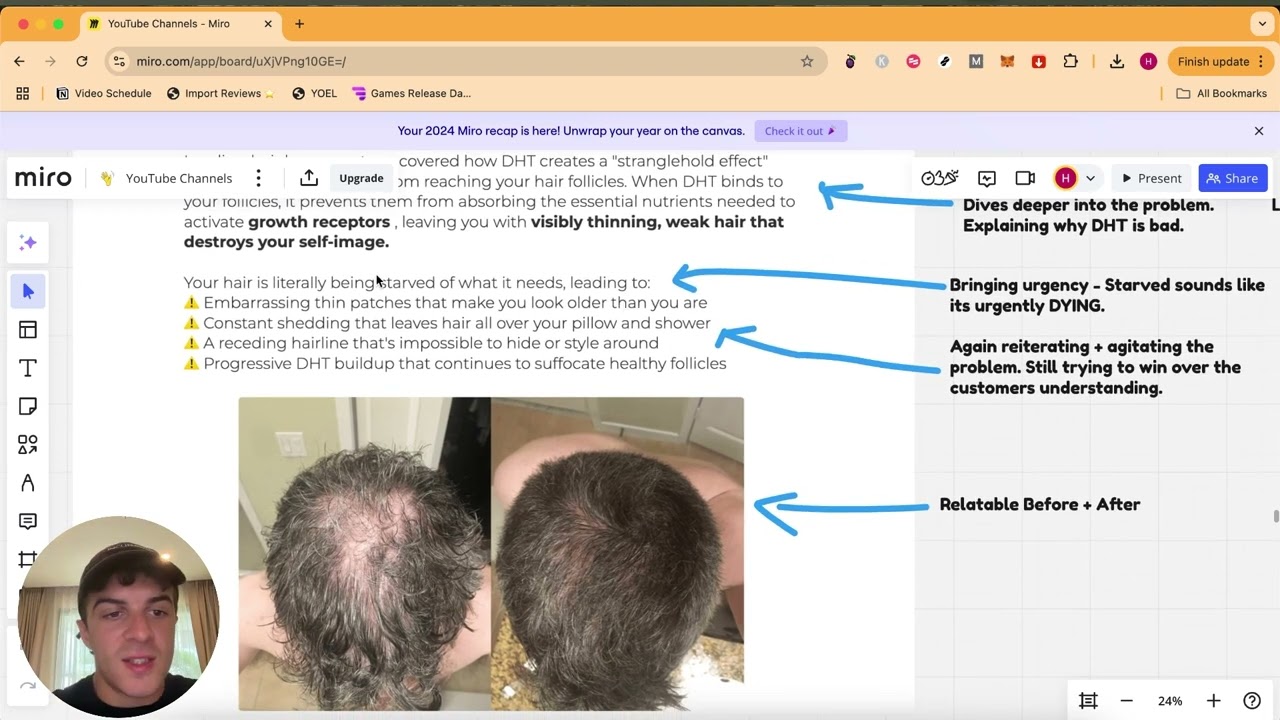Expand the collaborator avatar dropdown chevron

point(1090,178)
